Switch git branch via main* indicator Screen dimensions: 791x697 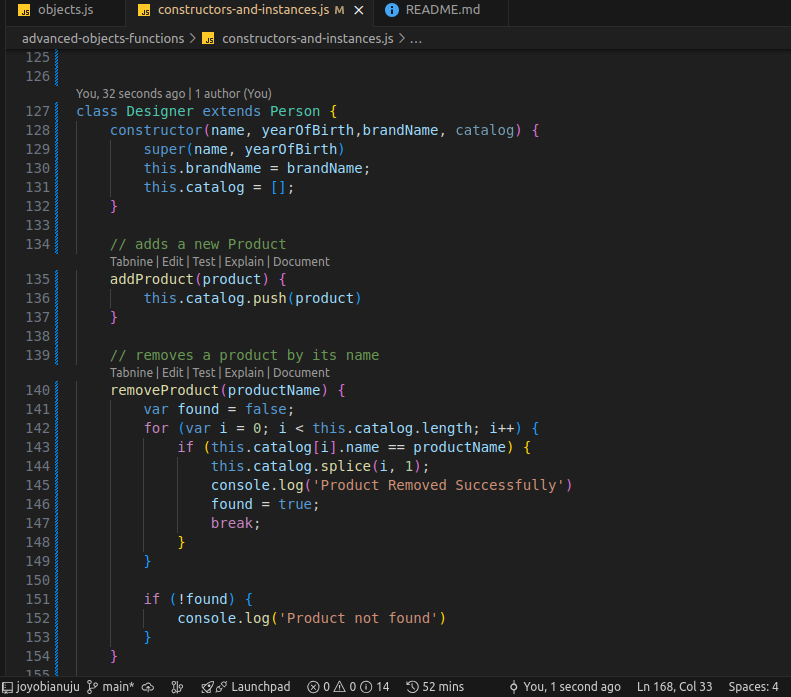click(110, 687)
